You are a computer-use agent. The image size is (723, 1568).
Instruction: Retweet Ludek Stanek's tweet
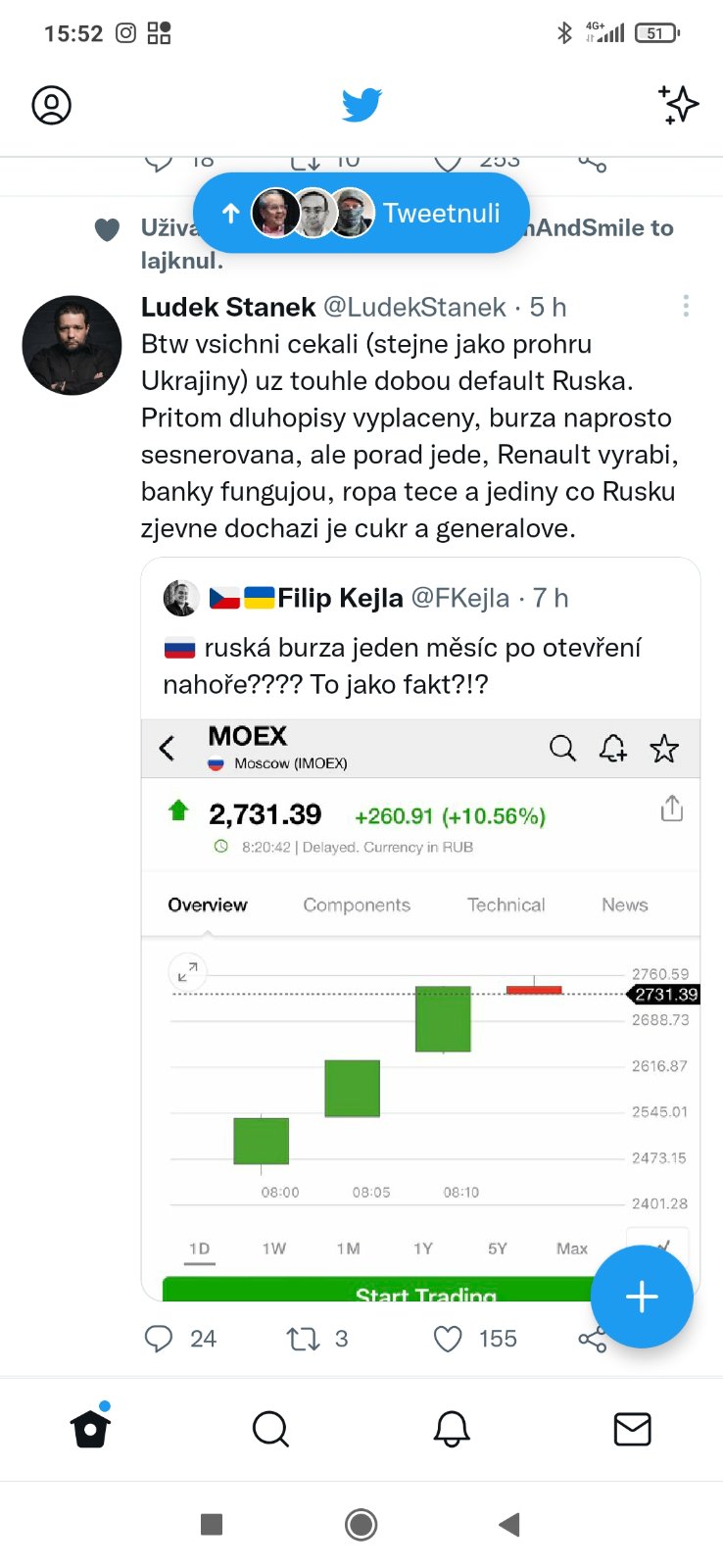tap(303, 1339)
